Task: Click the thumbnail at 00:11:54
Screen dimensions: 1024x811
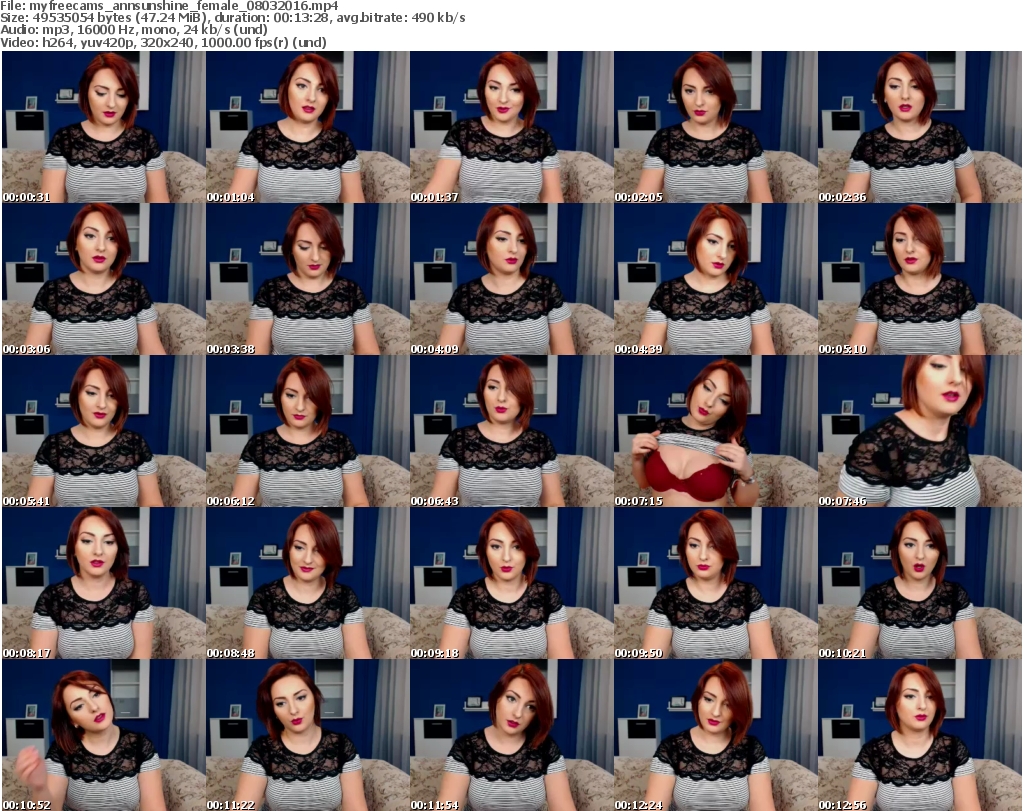Action: coord(511,735)
